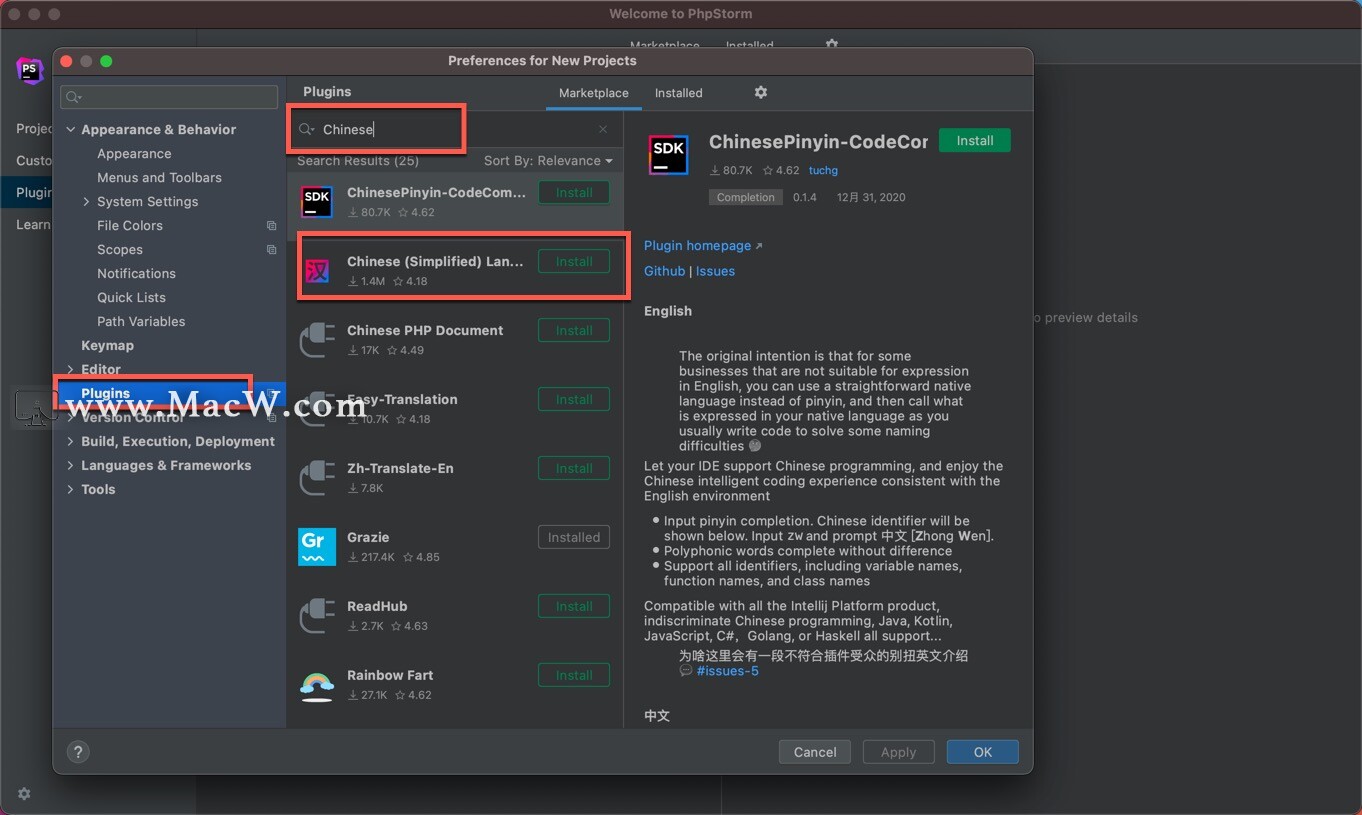This screenshot has width=1362, height=815.
Task: Open the Sort By: Relevance dropdown
Action: [x=547, y=161]
